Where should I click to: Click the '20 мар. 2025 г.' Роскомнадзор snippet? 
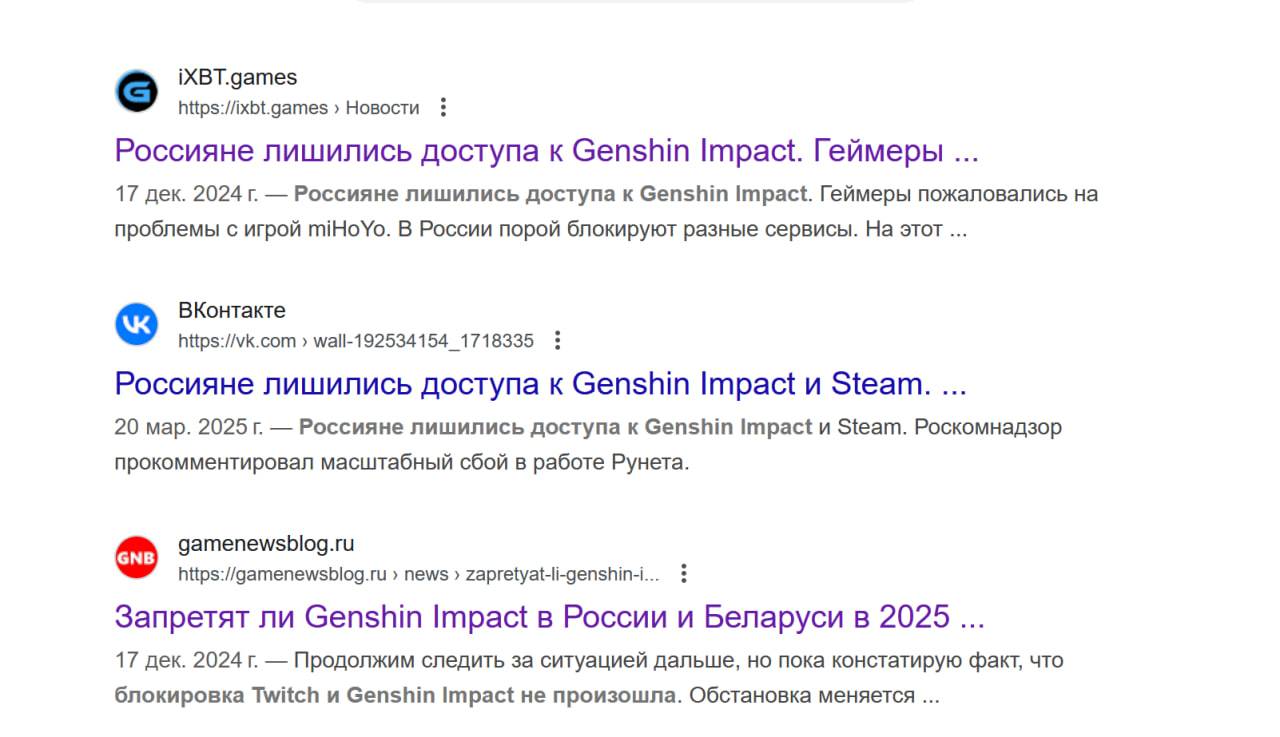(589, 445)
